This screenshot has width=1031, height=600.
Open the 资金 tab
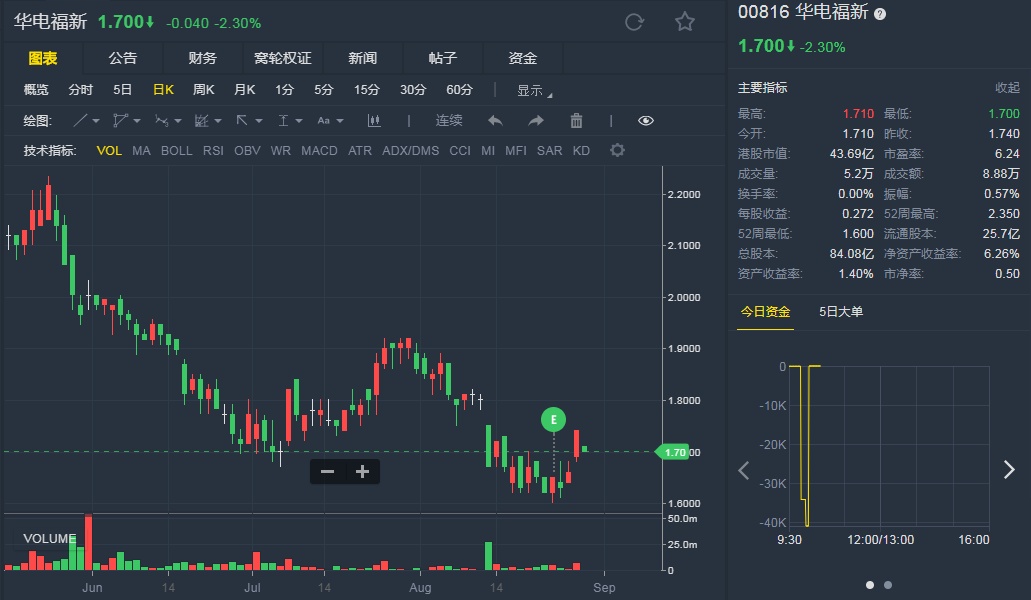[523, 58]
